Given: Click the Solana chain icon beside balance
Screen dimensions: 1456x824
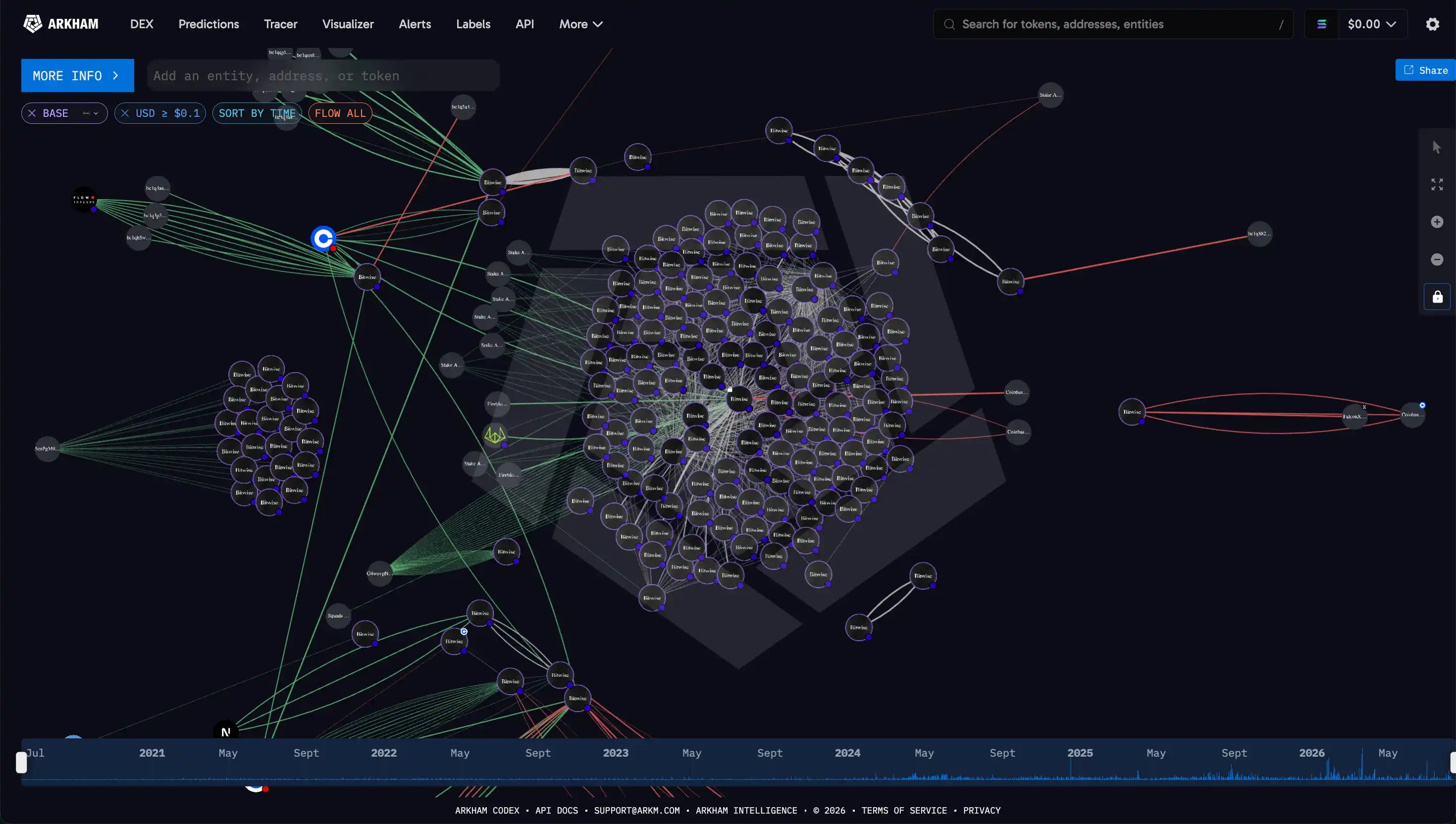Looking at the screenshot, I should tap(1322, 24).
